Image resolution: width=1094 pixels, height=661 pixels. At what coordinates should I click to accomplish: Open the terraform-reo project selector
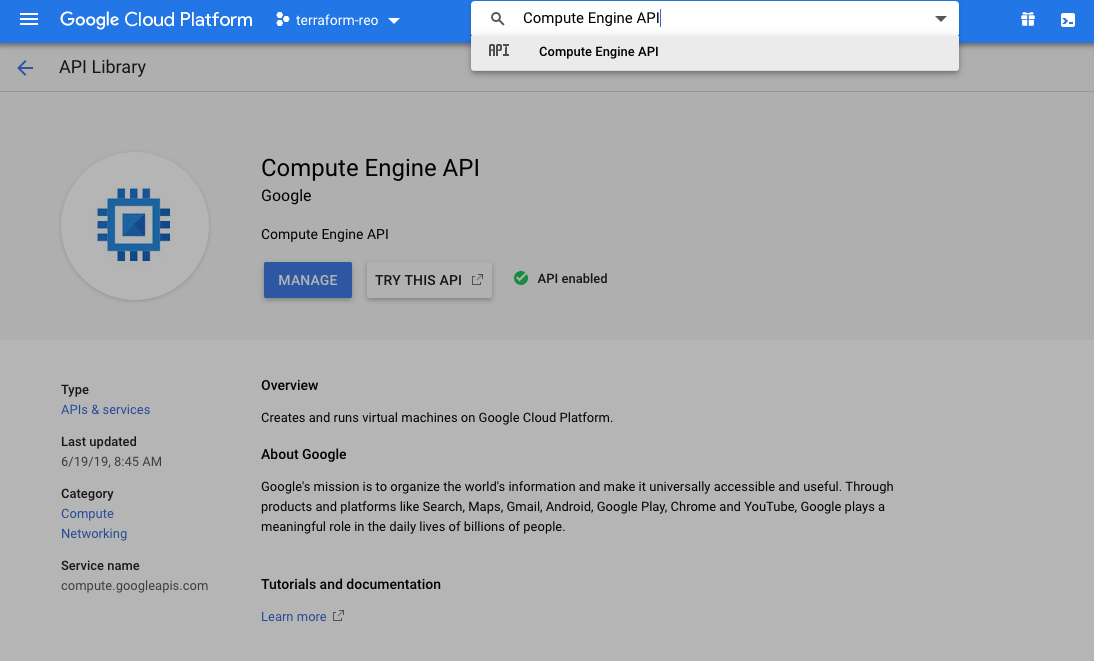point(338,20)
